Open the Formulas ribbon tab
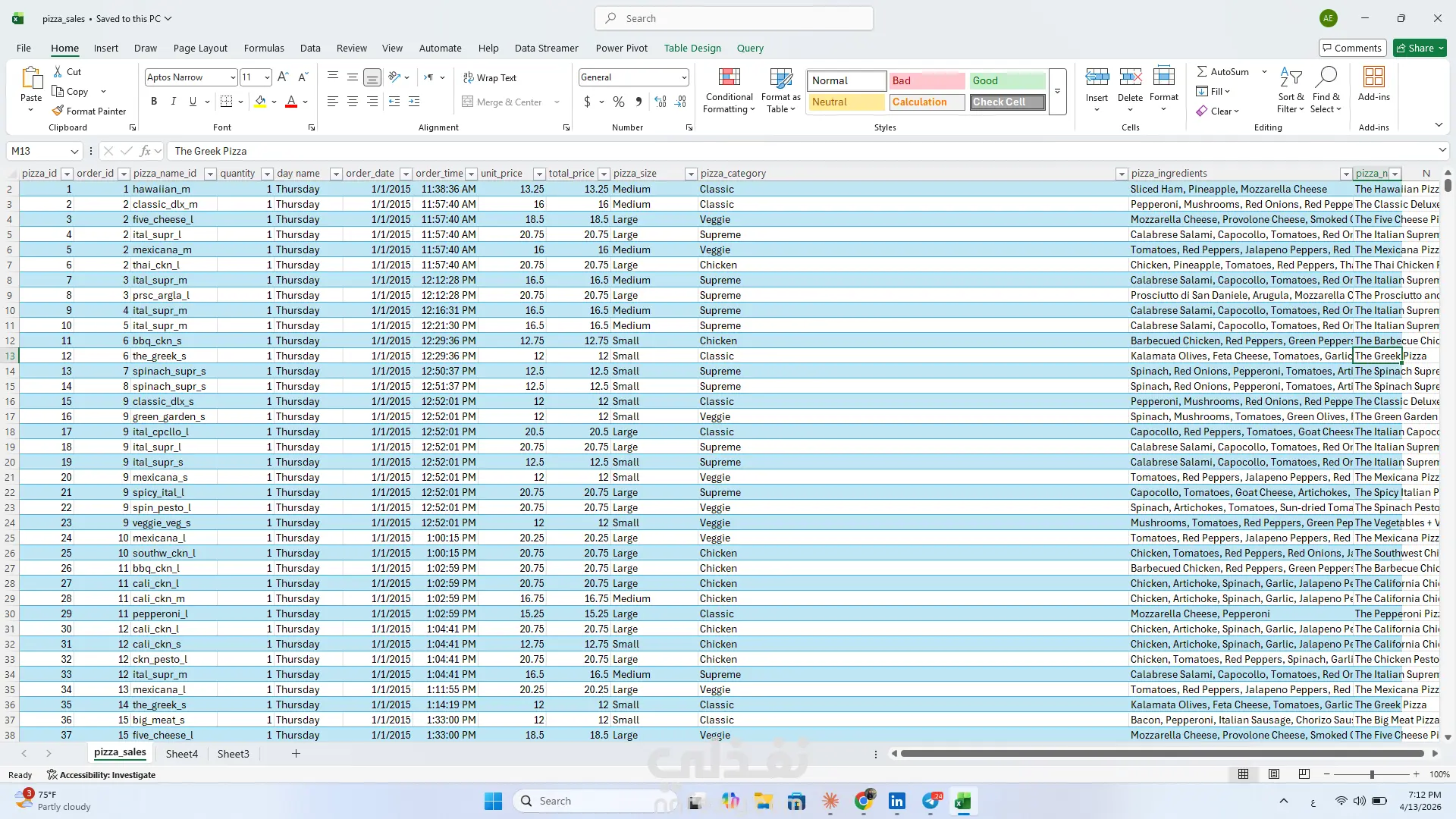Viewport: 1456px width, 819px height. tap(264, 48)
